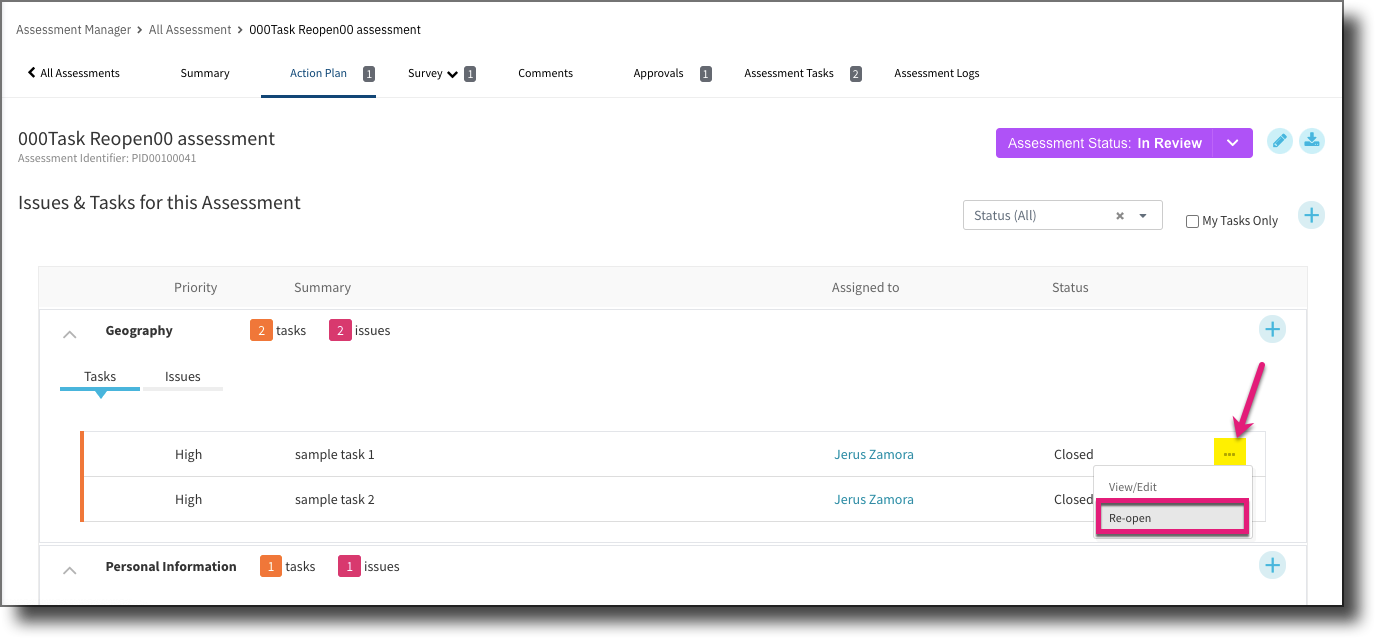Click the pencil edit assessment icon

(1279, 141)
